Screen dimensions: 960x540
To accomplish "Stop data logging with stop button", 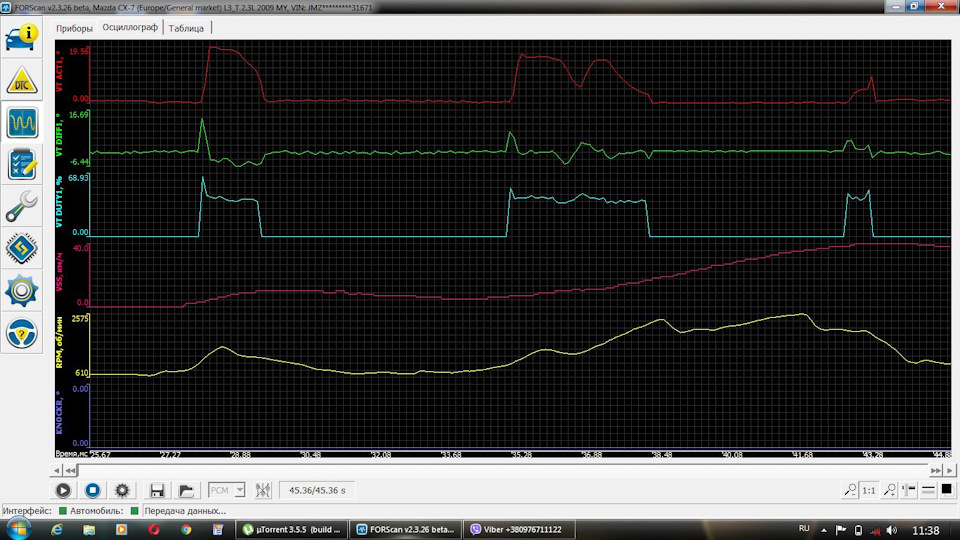I will tap(92, 490).
